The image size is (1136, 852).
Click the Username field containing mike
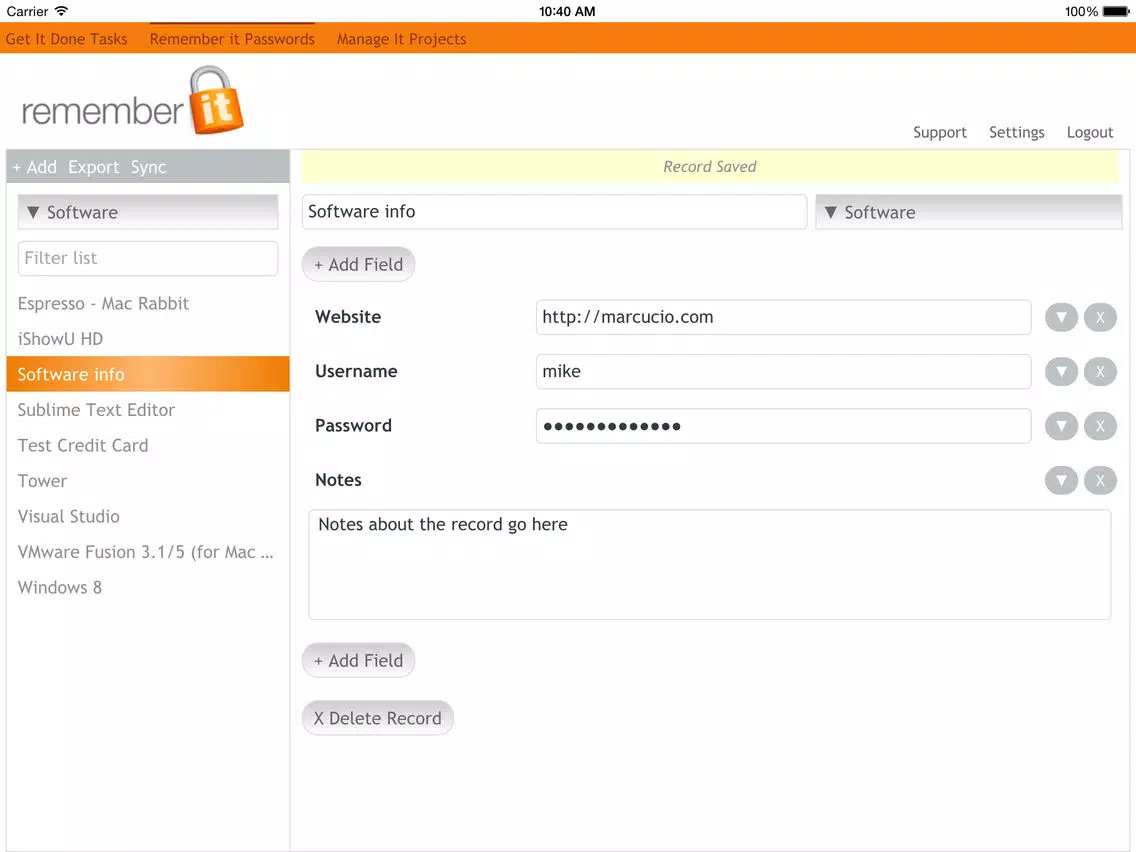[783, 372]
